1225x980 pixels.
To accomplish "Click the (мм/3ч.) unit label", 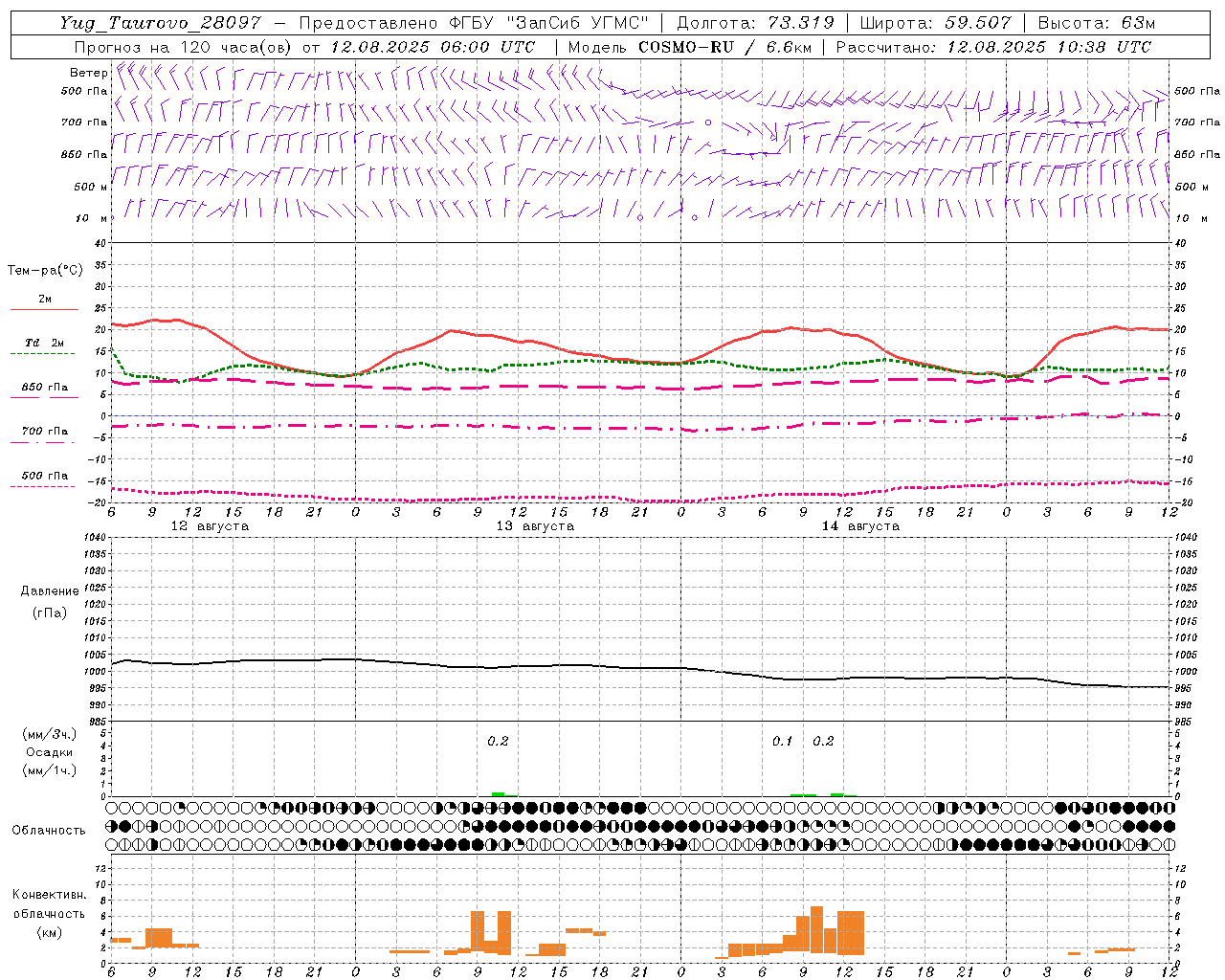I will [x=49, y=734].
